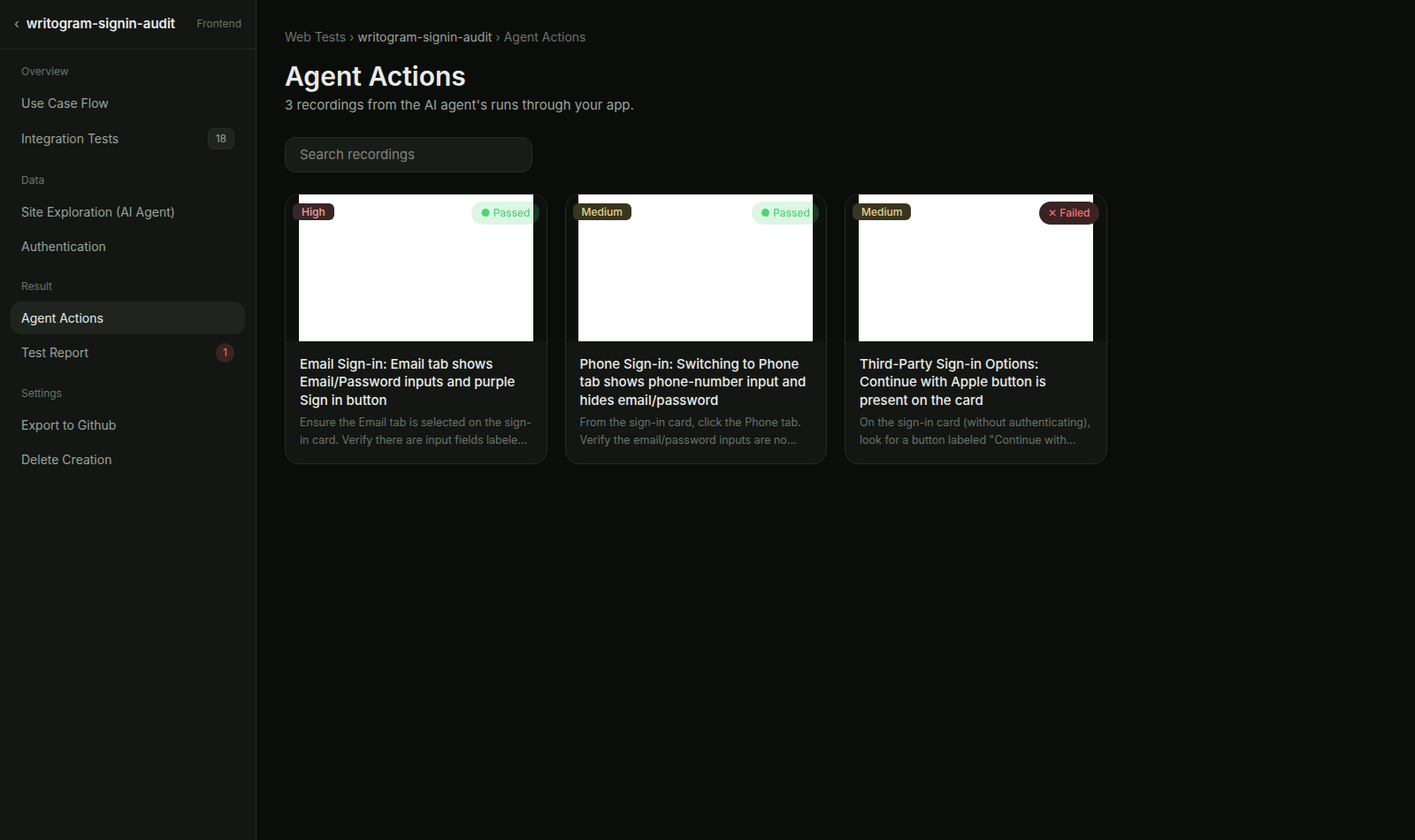The image size is (1415, 840).
Task: Click the Frontend label in the header
Action: tap(218, 24)
